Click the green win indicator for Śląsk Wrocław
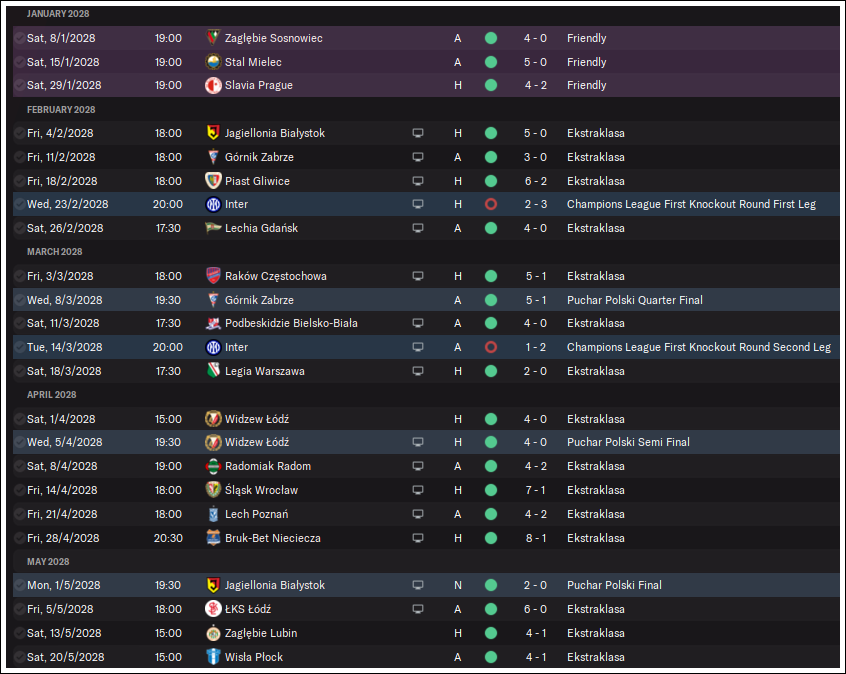 coord(491,490)
